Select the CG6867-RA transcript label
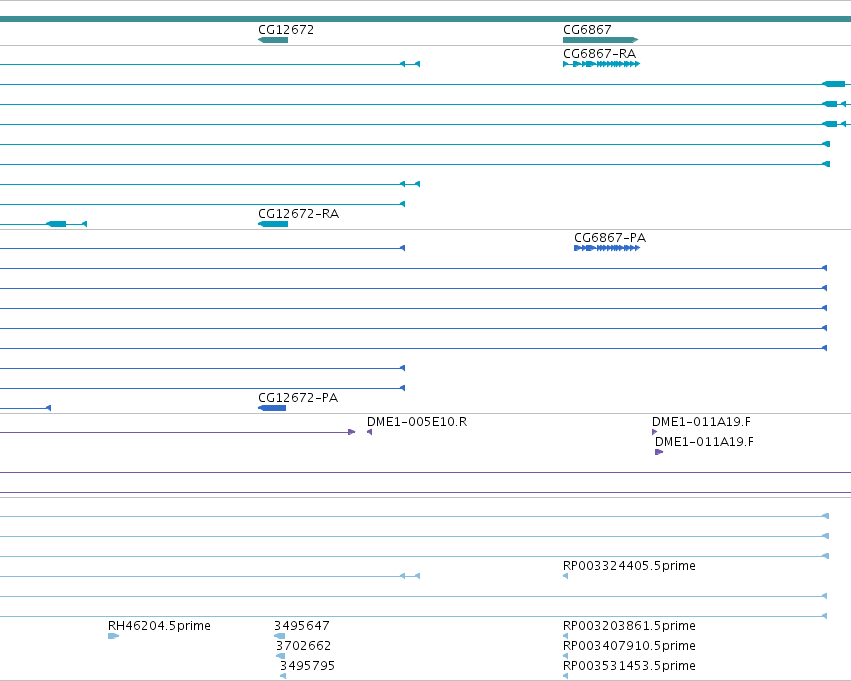This screenshot has width=851, height=681. (600, 54)
